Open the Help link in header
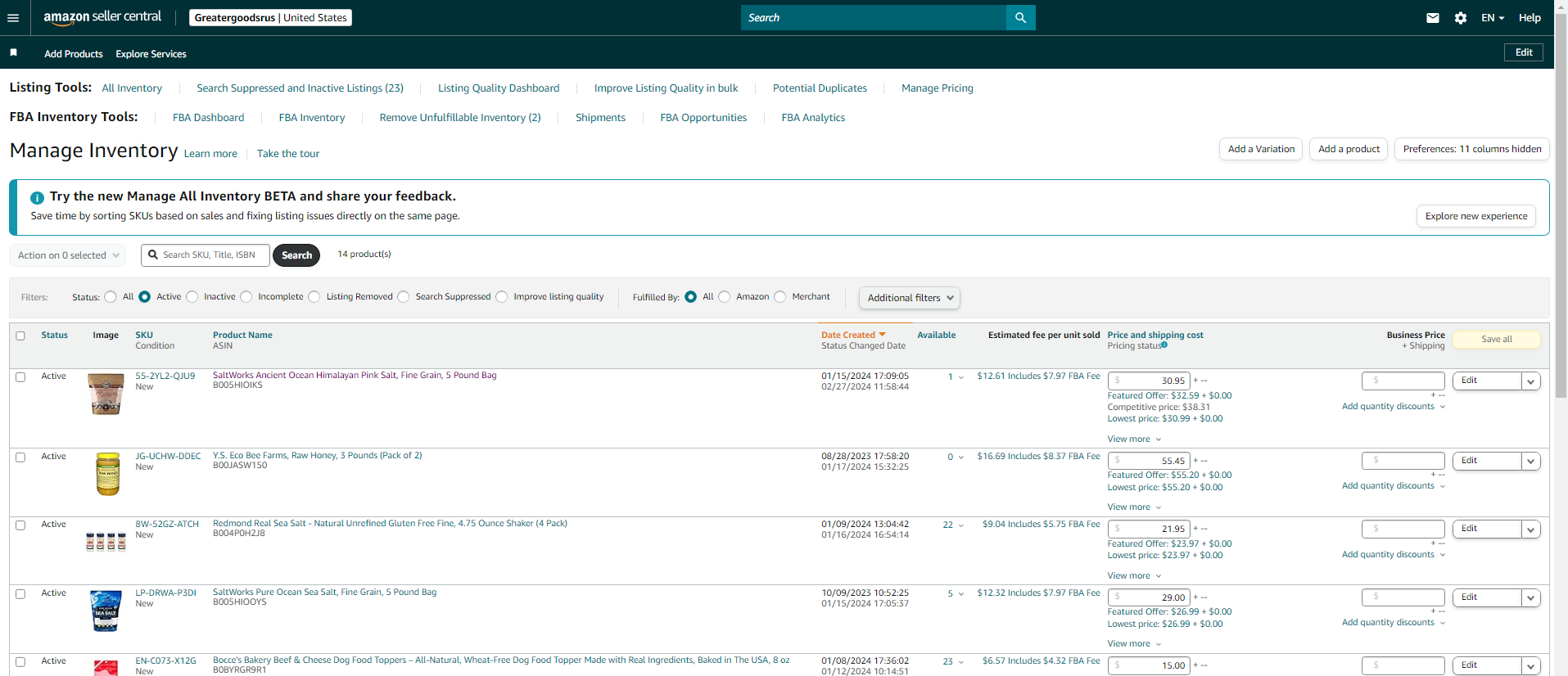The height and width of the screenshot is (676, 1568). [1530, 18]
